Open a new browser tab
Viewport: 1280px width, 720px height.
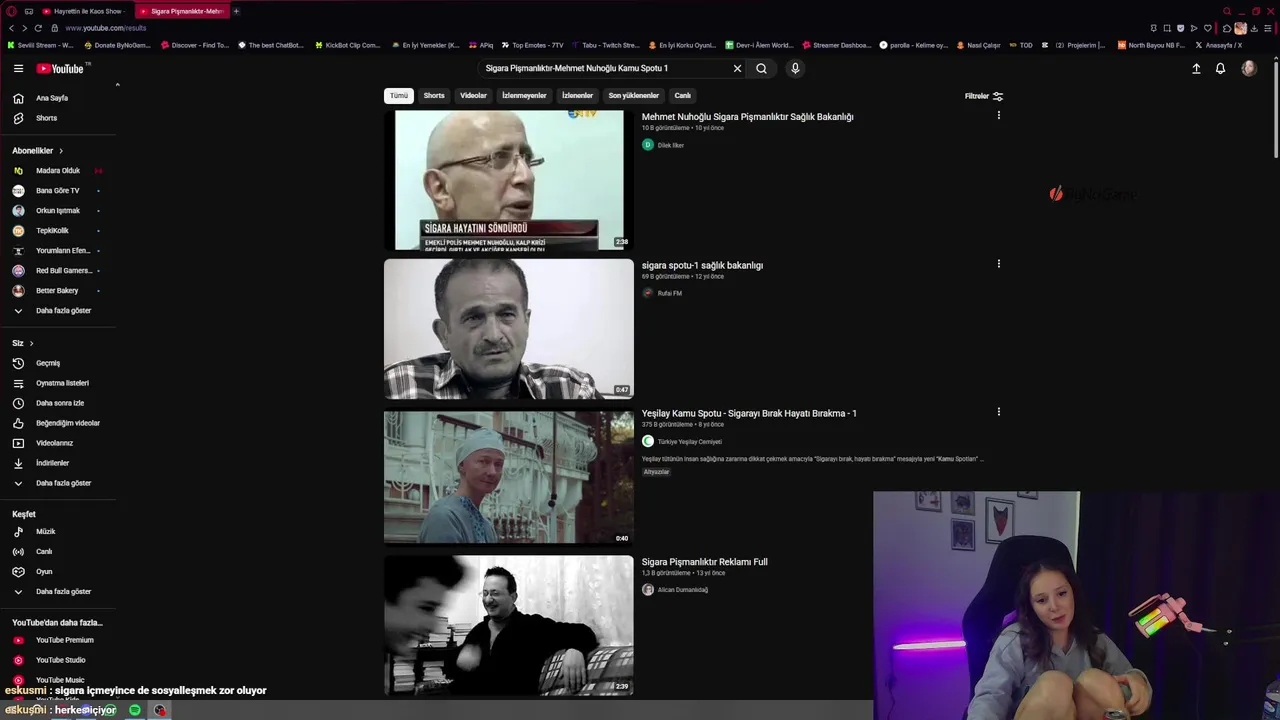[x=236, y=11]
